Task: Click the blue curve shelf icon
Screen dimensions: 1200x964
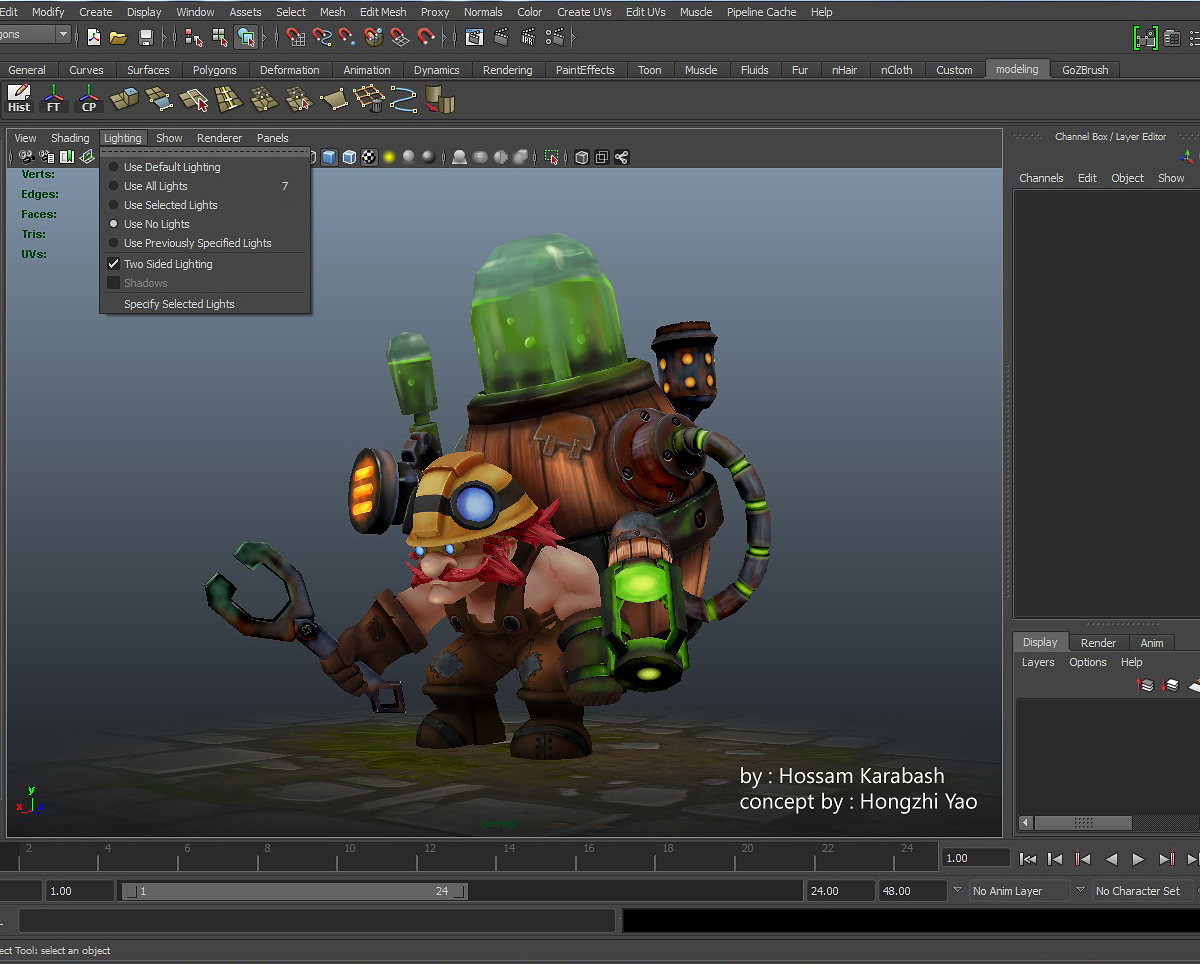Action: point(404,99)
